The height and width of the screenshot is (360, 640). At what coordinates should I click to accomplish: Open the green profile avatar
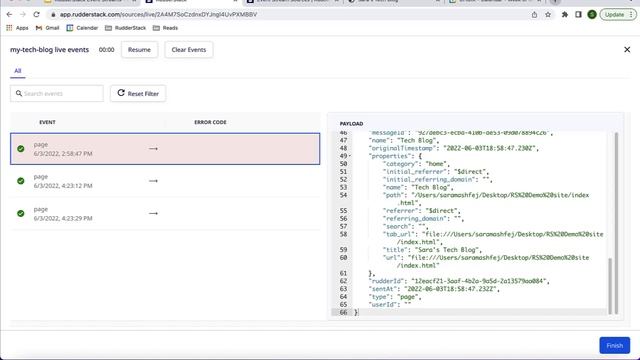(x=592, y=14)
